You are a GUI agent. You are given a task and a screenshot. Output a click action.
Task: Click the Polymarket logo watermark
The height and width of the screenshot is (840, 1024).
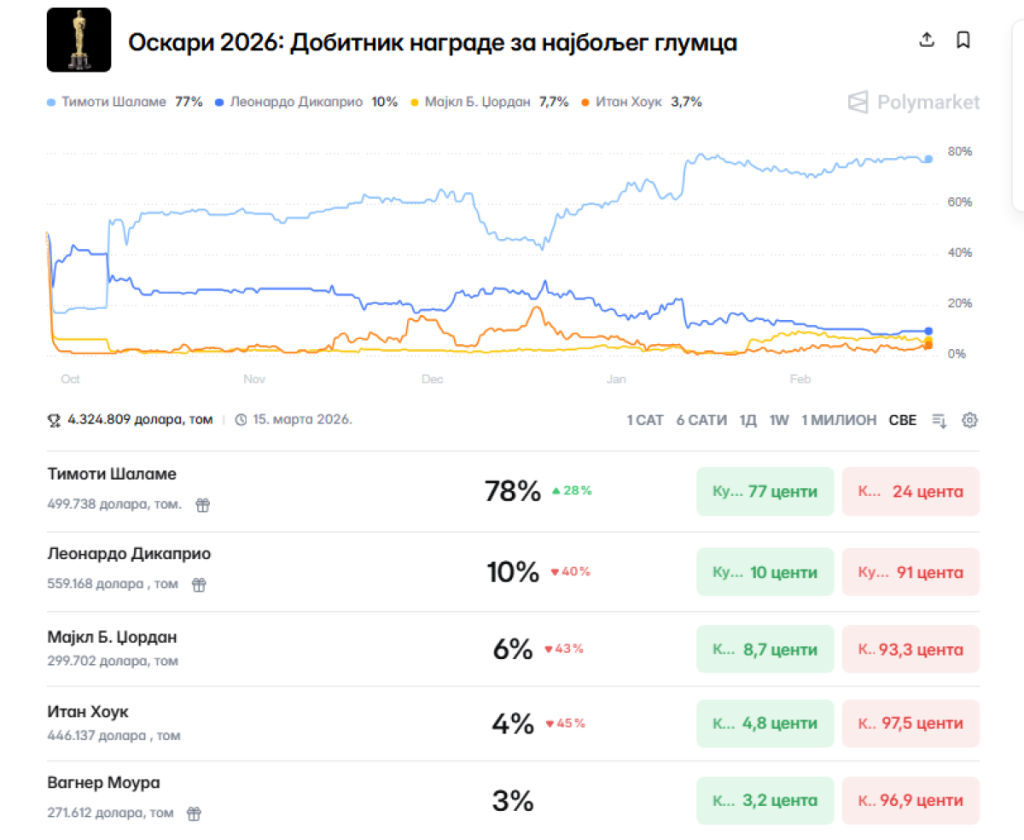[x=914, y=102]
